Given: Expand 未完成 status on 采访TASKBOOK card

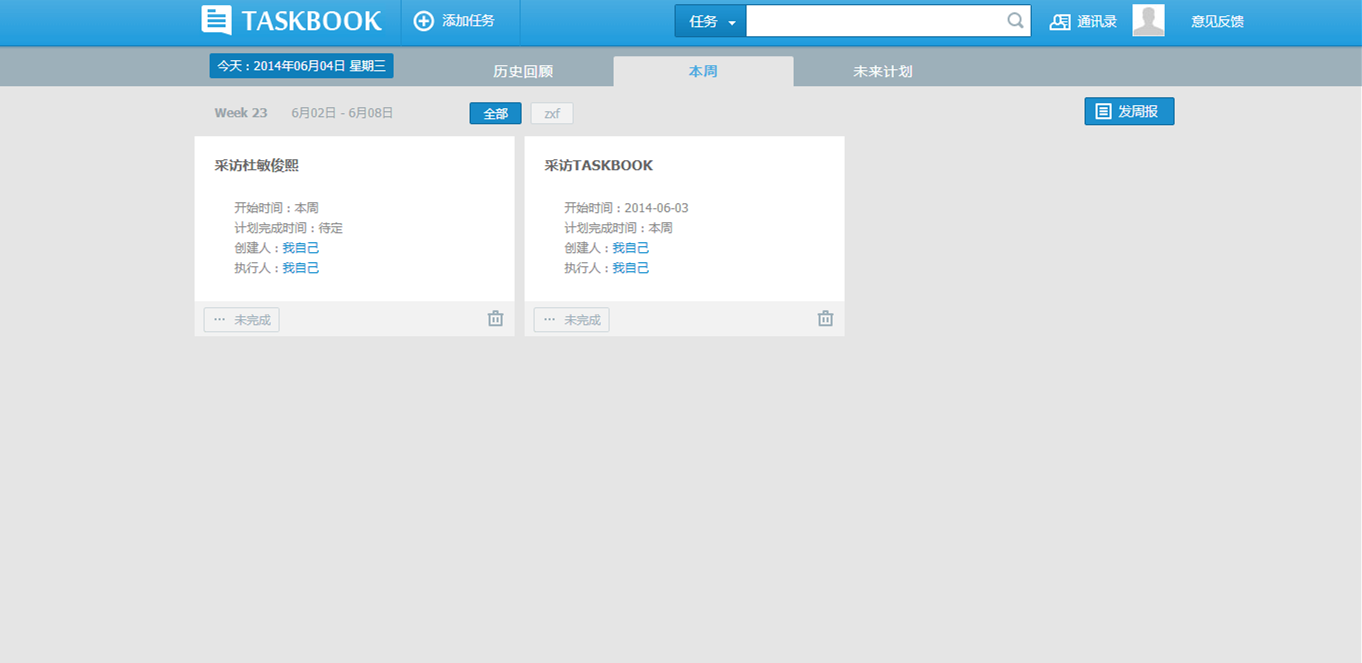Looking at the screenshot, I should [x=572, y=320].
